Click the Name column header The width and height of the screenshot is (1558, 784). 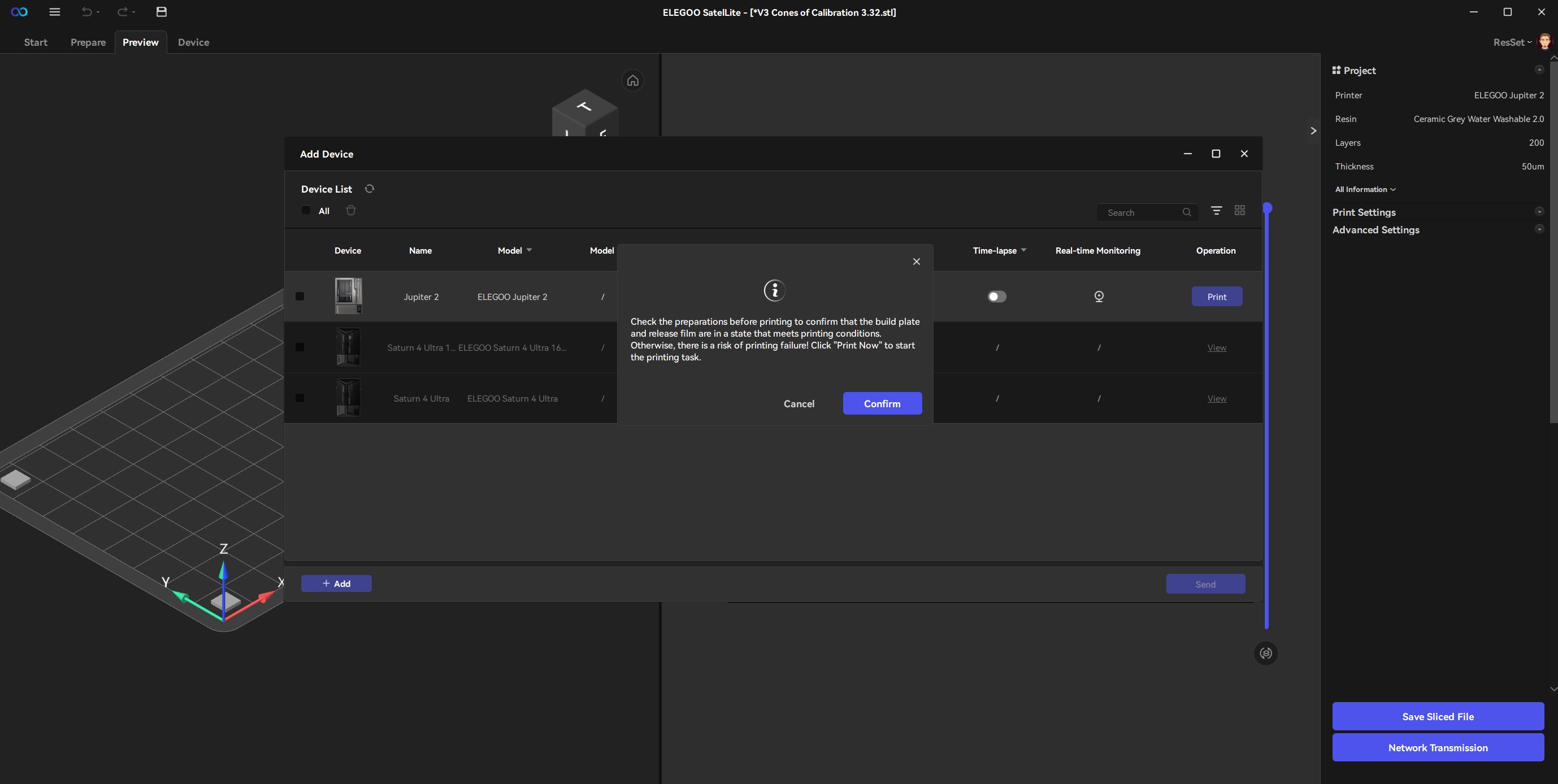pyautogui.click(x=420, y=250)
